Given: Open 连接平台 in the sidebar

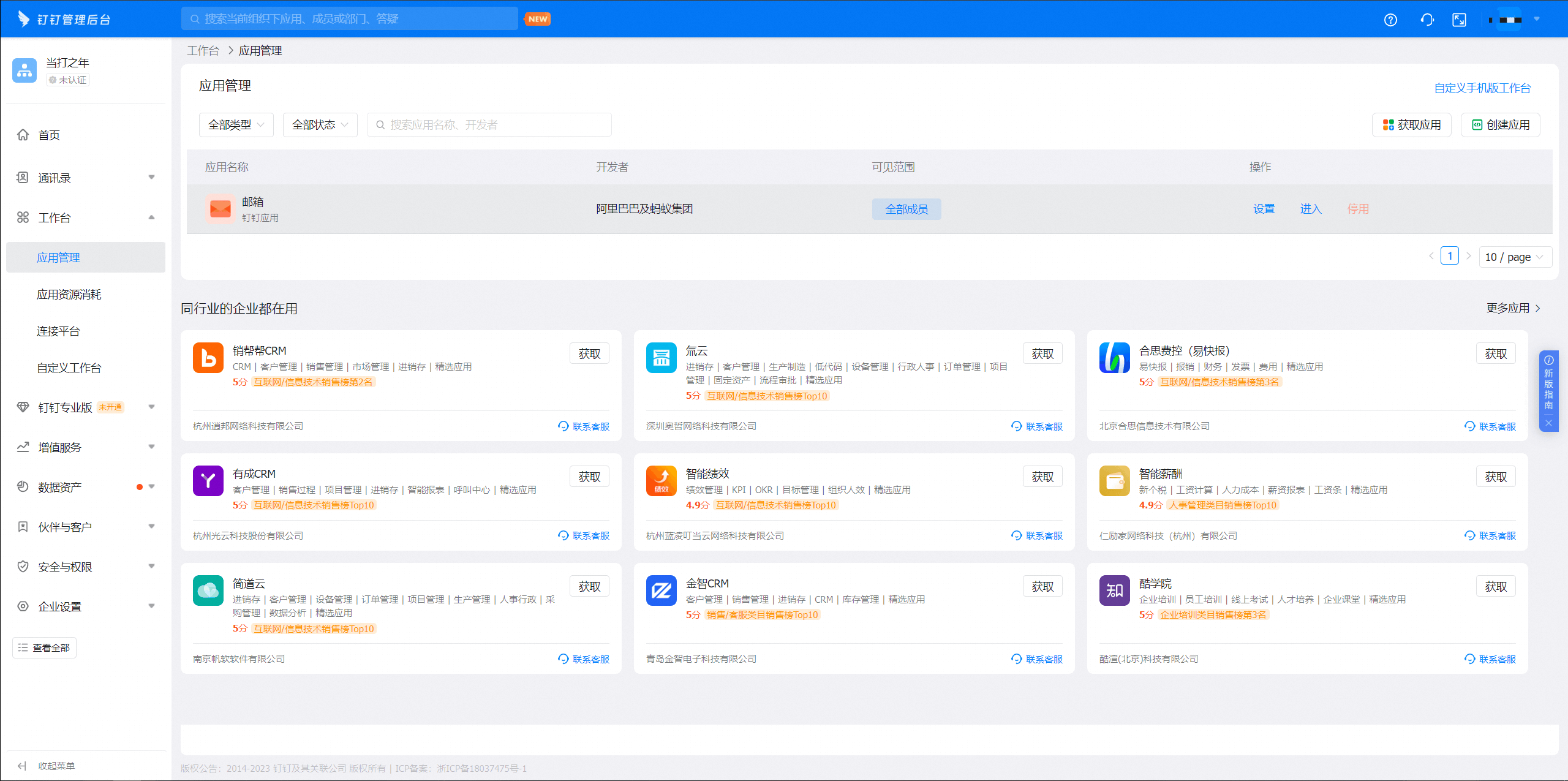Looking at the screenshot, I should [58, 331].
